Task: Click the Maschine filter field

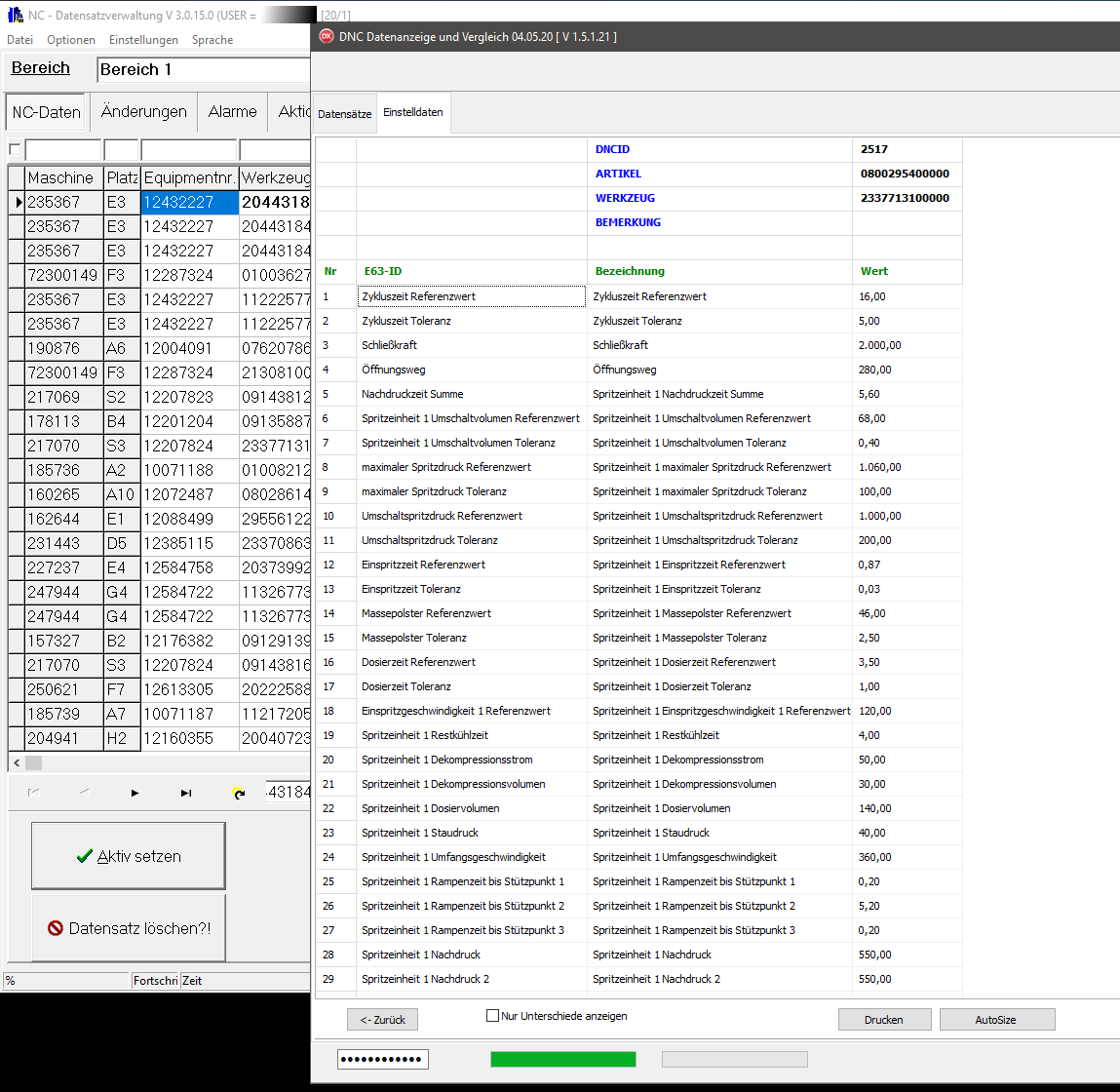Action: [63, 150]
